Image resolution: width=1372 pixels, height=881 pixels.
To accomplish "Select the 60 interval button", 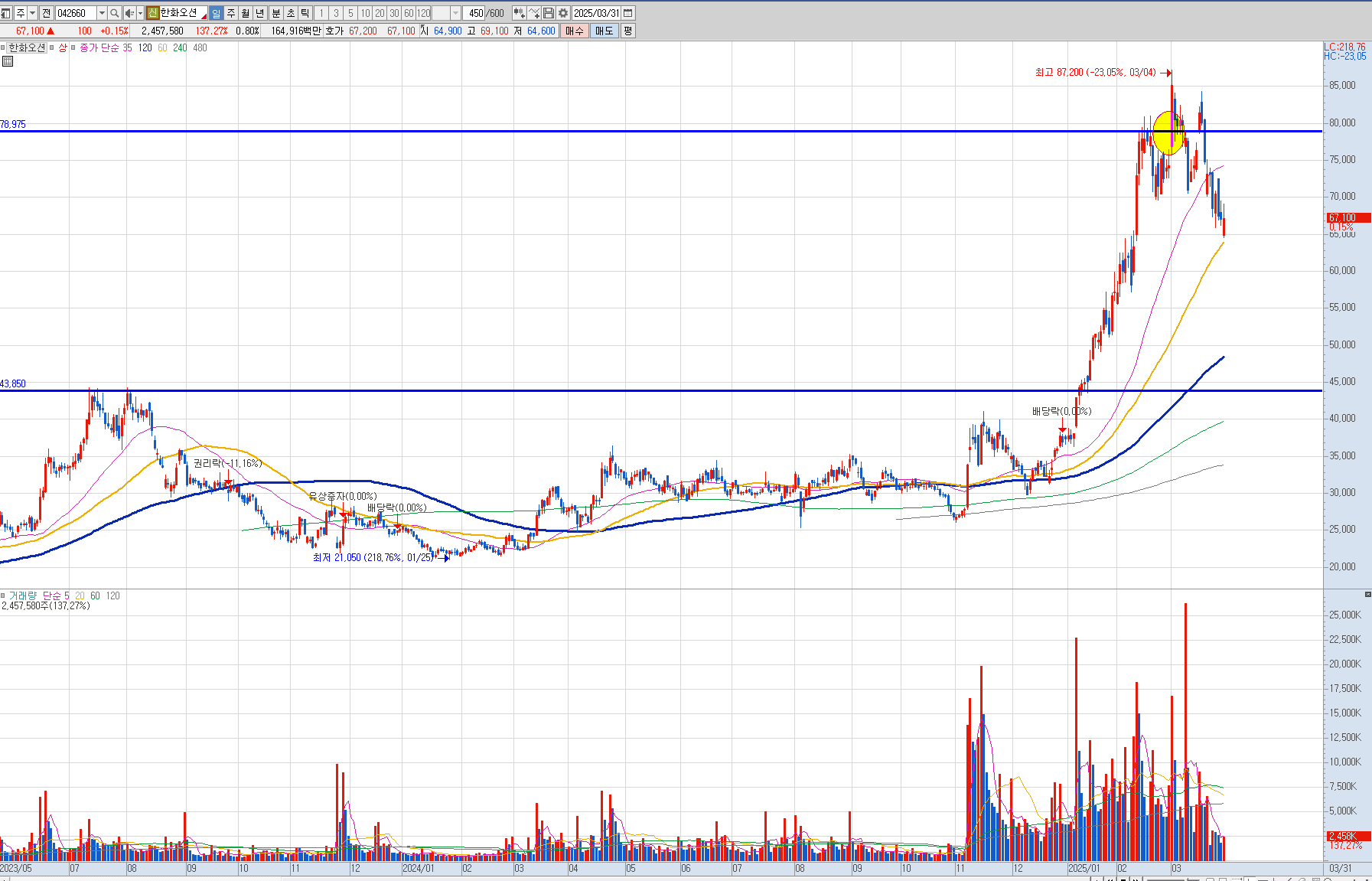I will point(409,13).
